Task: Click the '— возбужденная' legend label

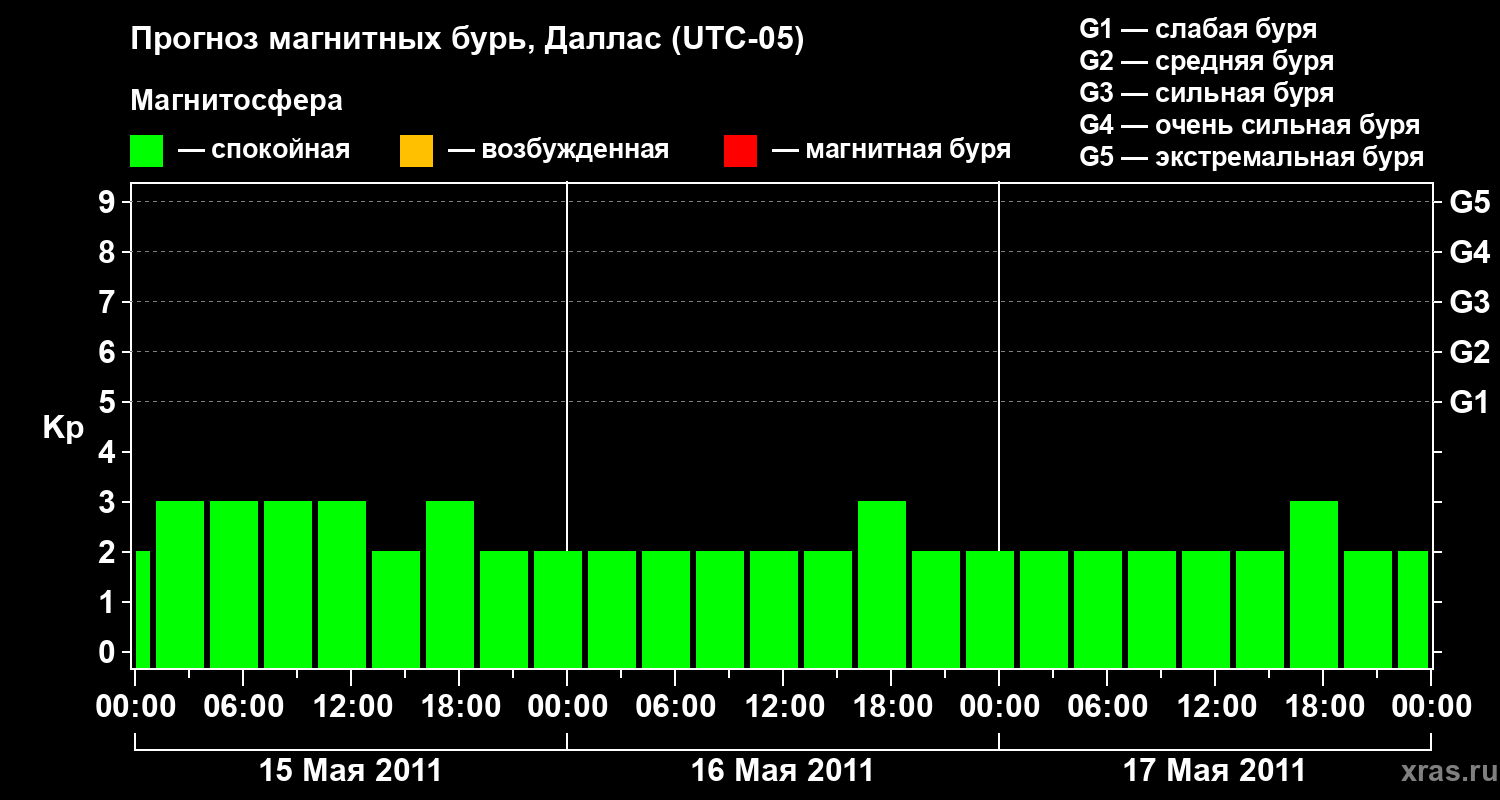Action: (x=558, y=150)
